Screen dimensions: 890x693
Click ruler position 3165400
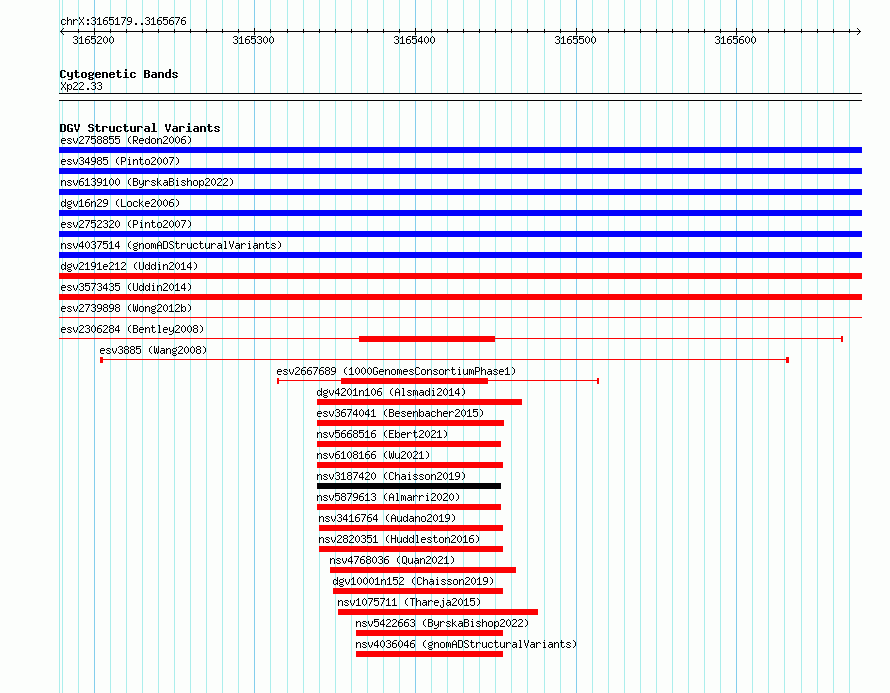[414, 40]
